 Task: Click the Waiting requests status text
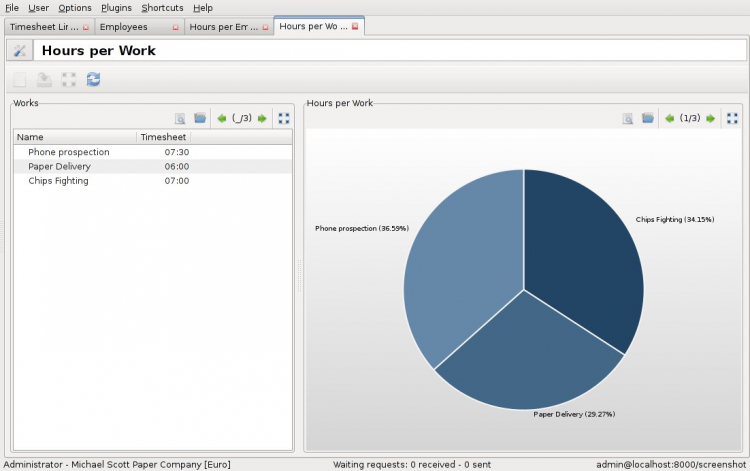(412, 464)
